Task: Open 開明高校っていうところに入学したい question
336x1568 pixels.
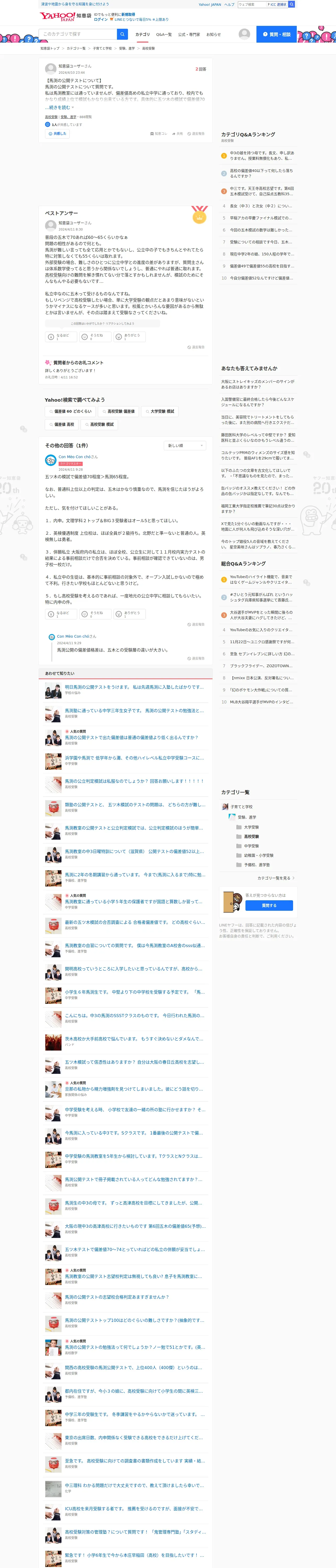Action: [x=133, y=969]
